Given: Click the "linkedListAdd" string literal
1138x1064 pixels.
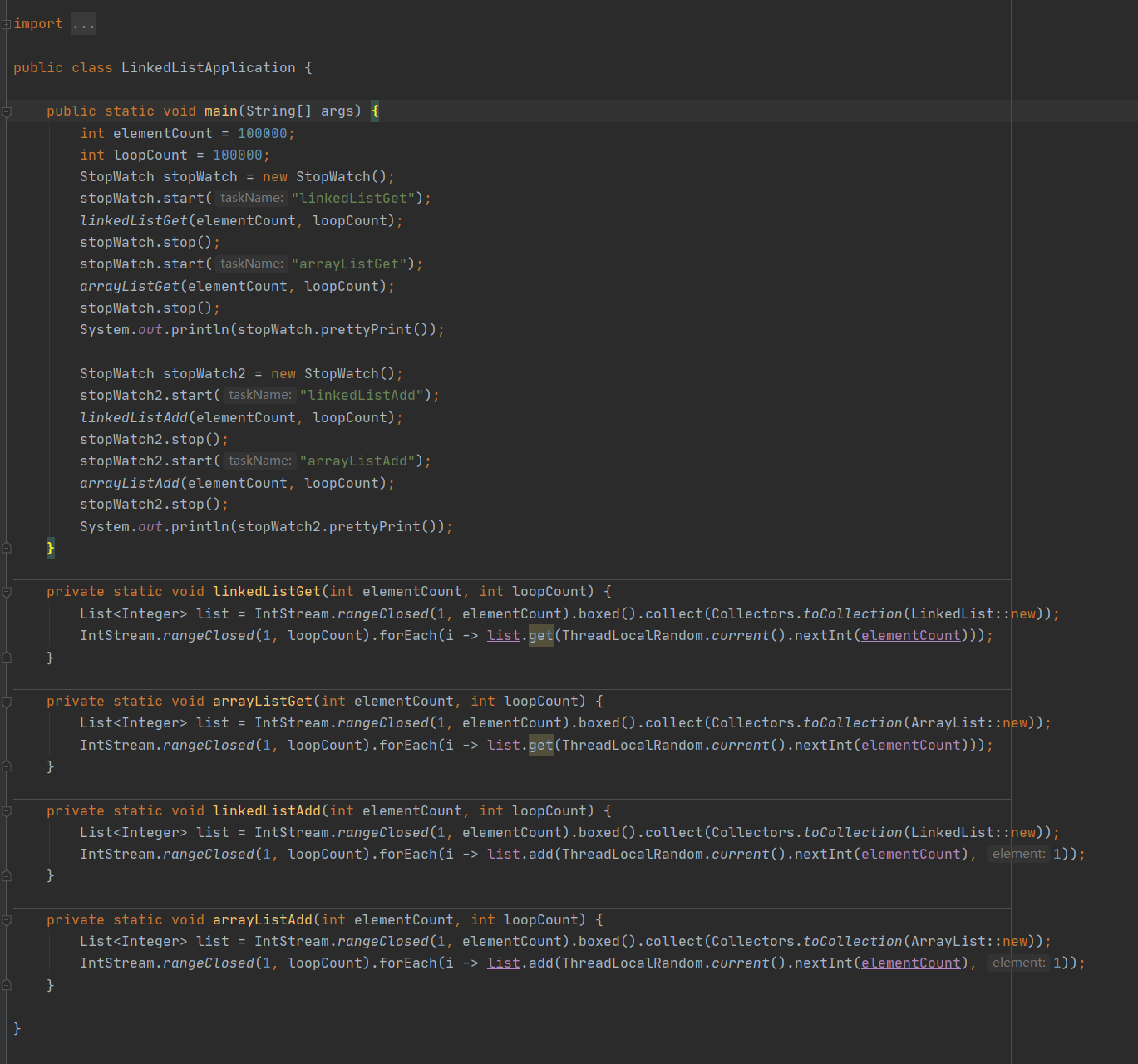Looking at the screenshot, I should click(x=362, y=396).
